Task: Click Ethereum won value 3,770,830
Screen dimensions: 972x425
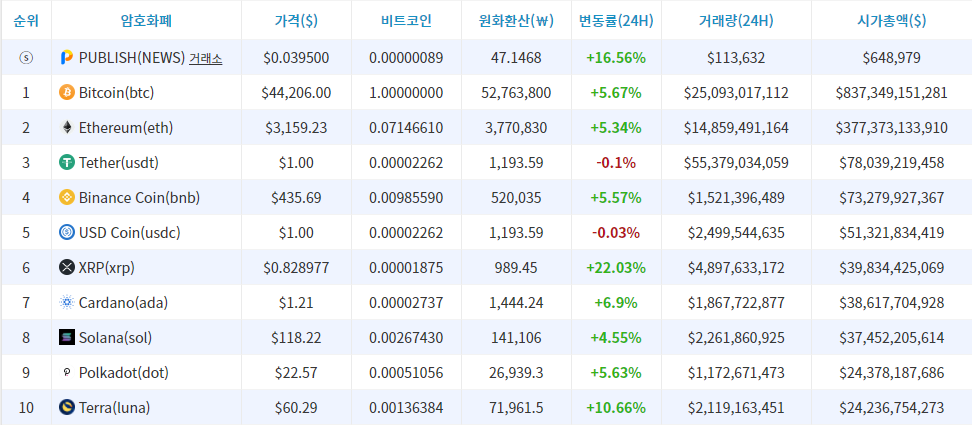Action: [516, 128]
